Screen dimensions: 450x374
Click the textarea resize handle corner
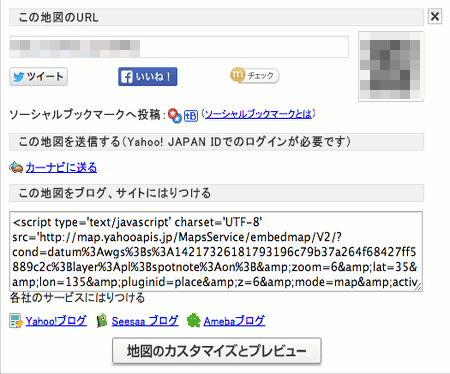tap(419, 287)
